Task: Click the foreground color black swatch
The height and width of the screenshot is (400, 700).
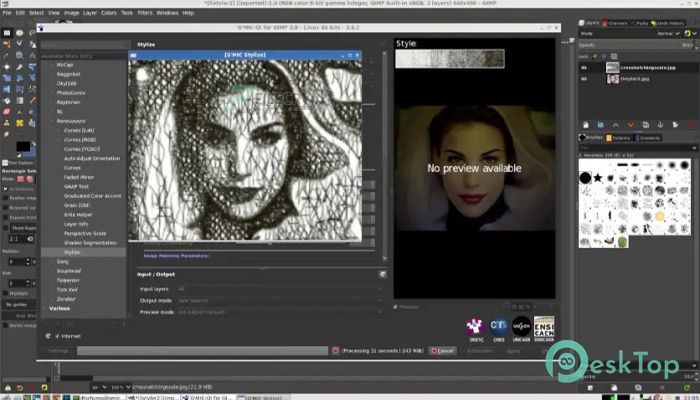Action: [x=23, y=146]
